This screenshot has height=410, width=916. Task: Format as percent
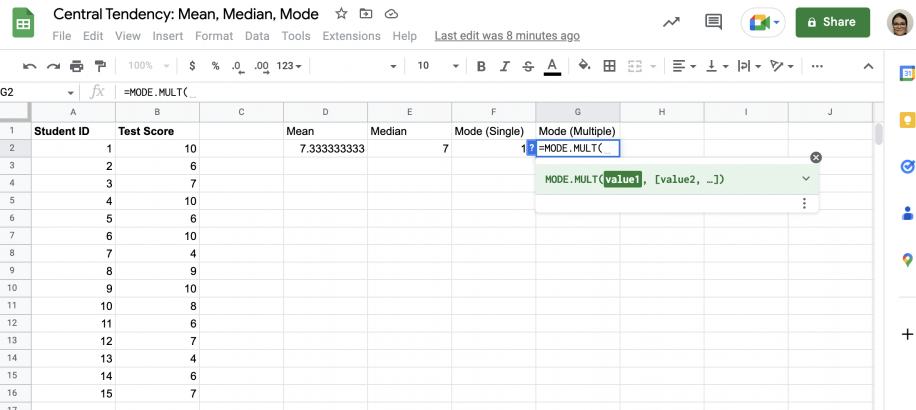tap(216, 66)
